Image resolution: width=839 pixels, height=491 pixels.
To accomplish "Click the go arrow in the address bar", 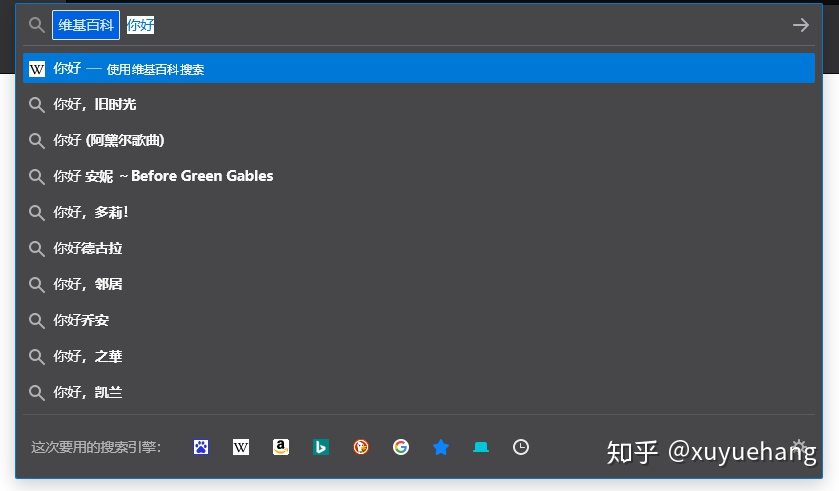I will click(x=800, y=25).
